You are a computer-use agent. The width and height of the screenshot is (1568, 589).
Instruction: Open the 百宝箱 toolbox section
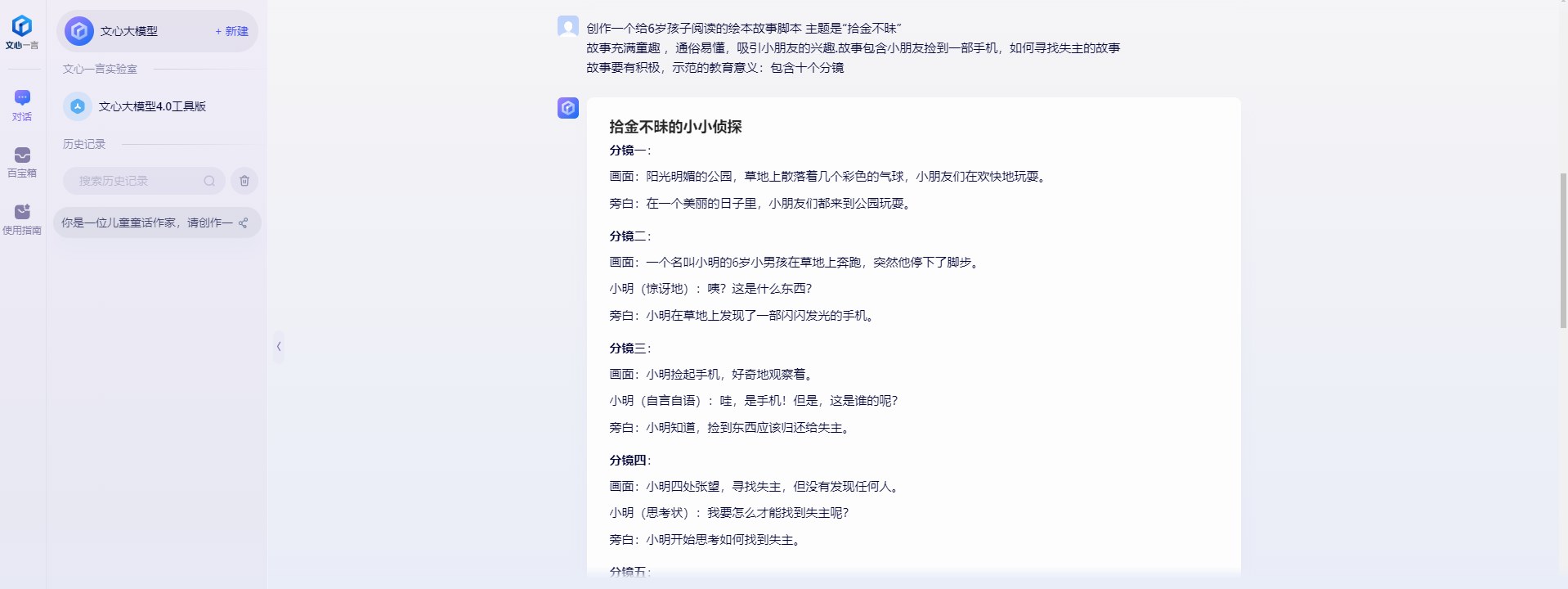[22, 162]
